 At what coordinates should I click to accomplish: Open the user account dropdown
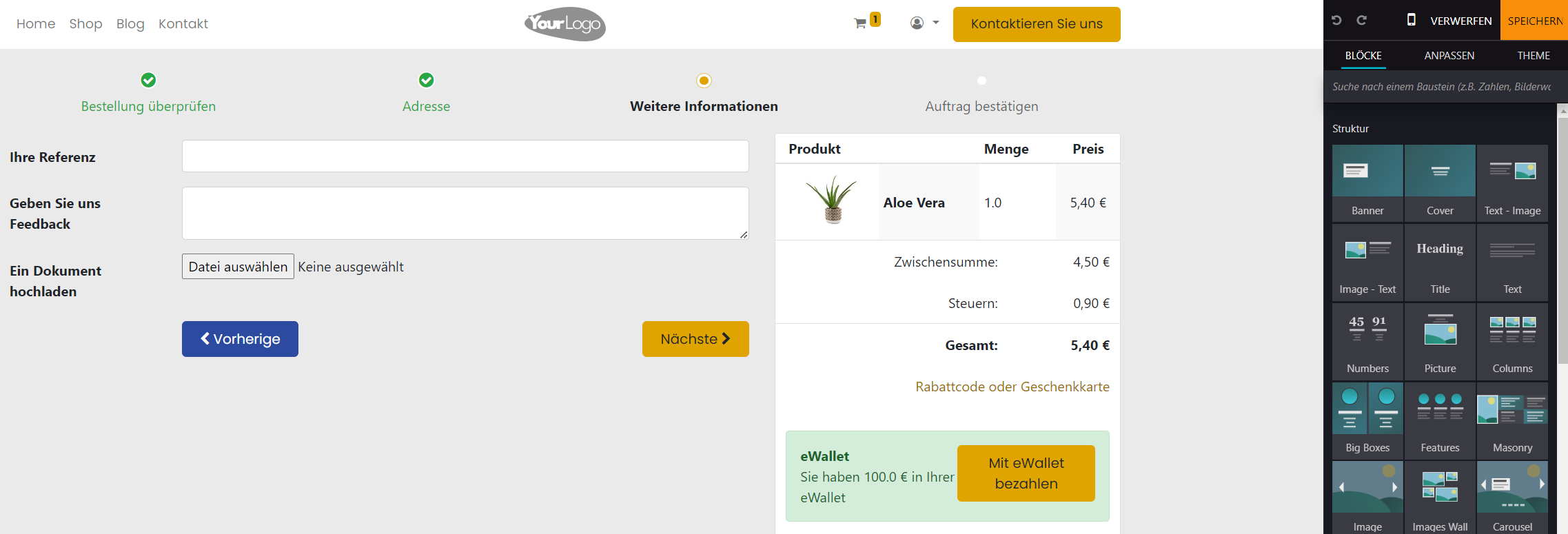tap(924, 23)
